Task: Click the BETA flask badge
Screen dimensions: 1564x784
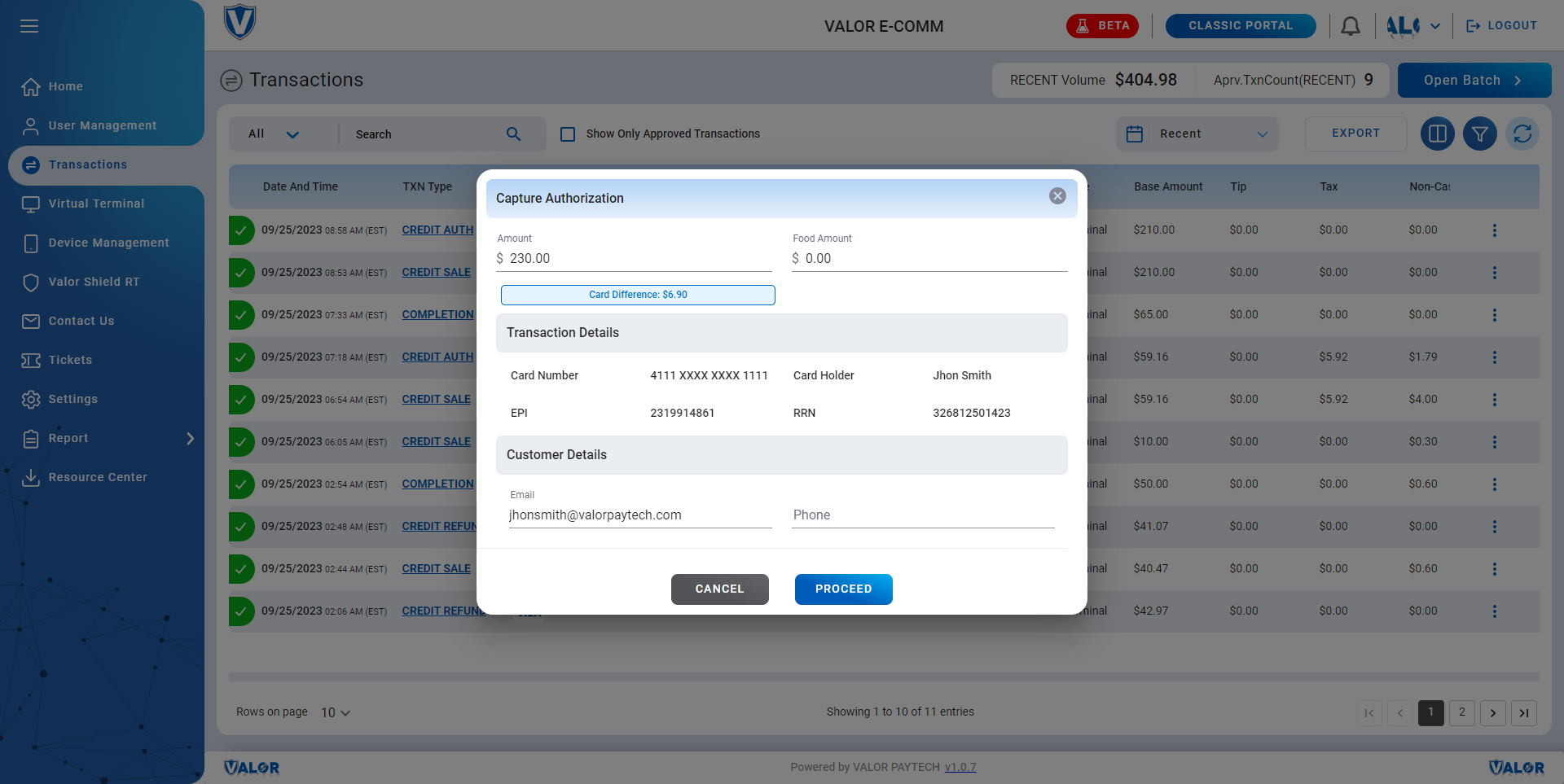Action: tap(1102, 26)
